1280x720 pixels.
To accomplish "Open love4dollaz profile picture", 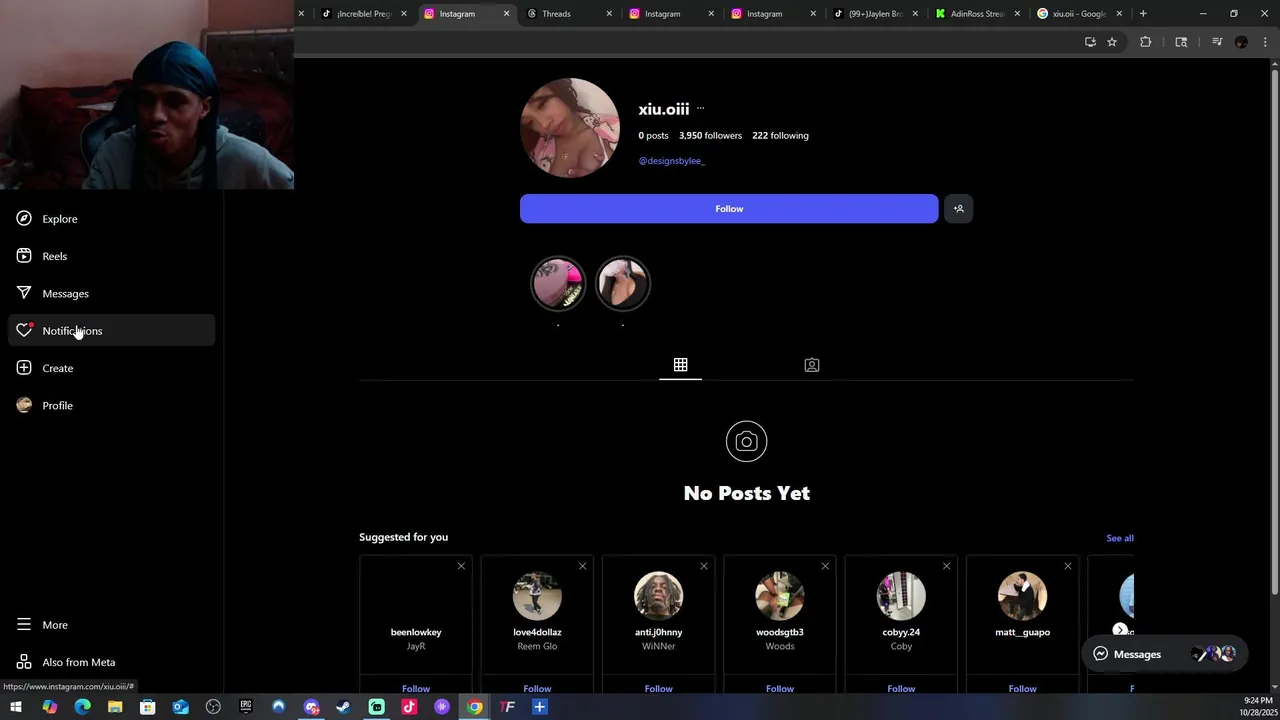I will 537,596.
